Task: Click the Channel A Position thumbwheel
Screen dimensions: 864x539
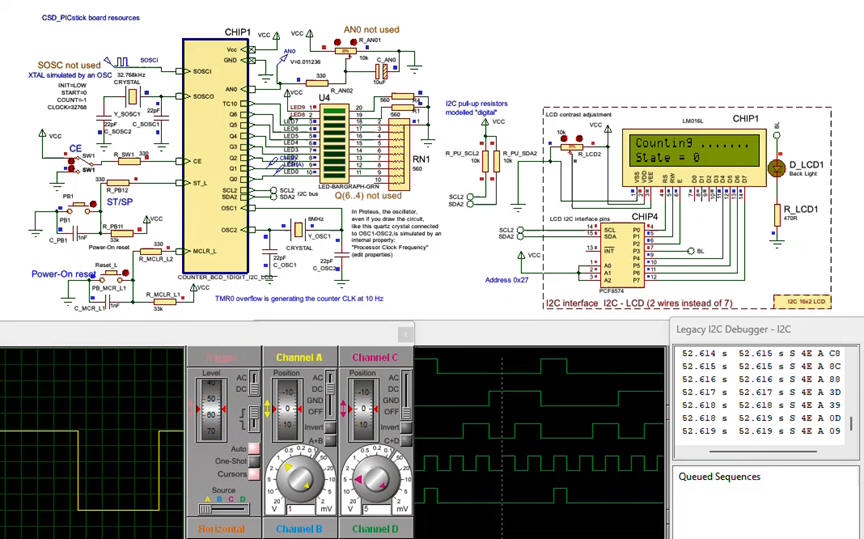Action: coord(288,409)
